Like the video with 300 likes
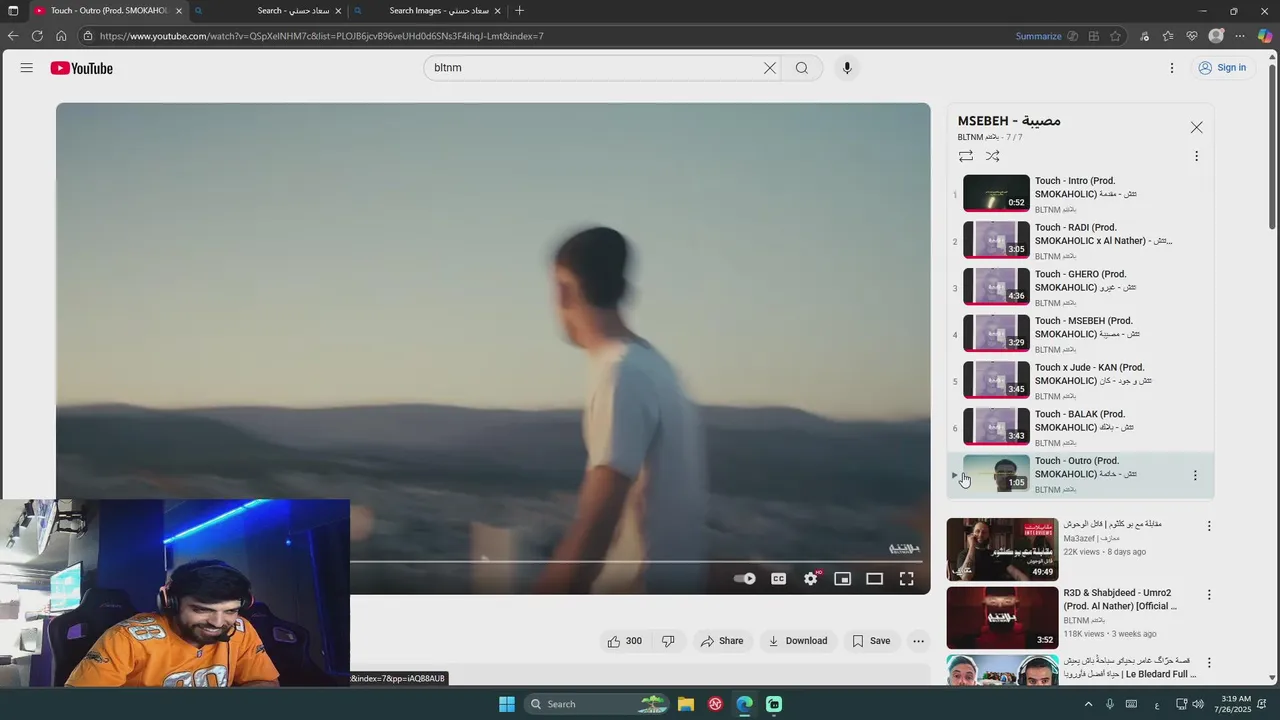This screenshot has height=720, width=1280. [x=625, y=641]
